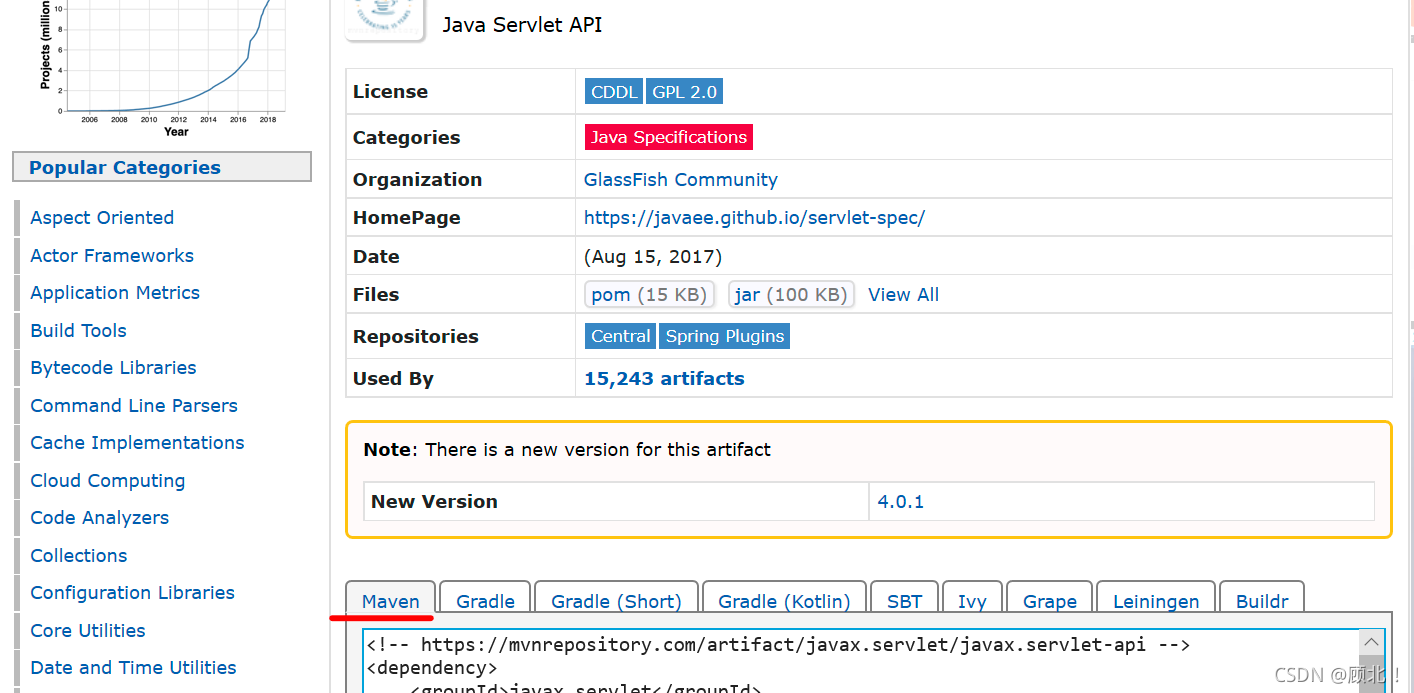Open the Code Analyzers category
Image resolution: width=1414 pixels, height=693 pixels.
tap(99, 518)
